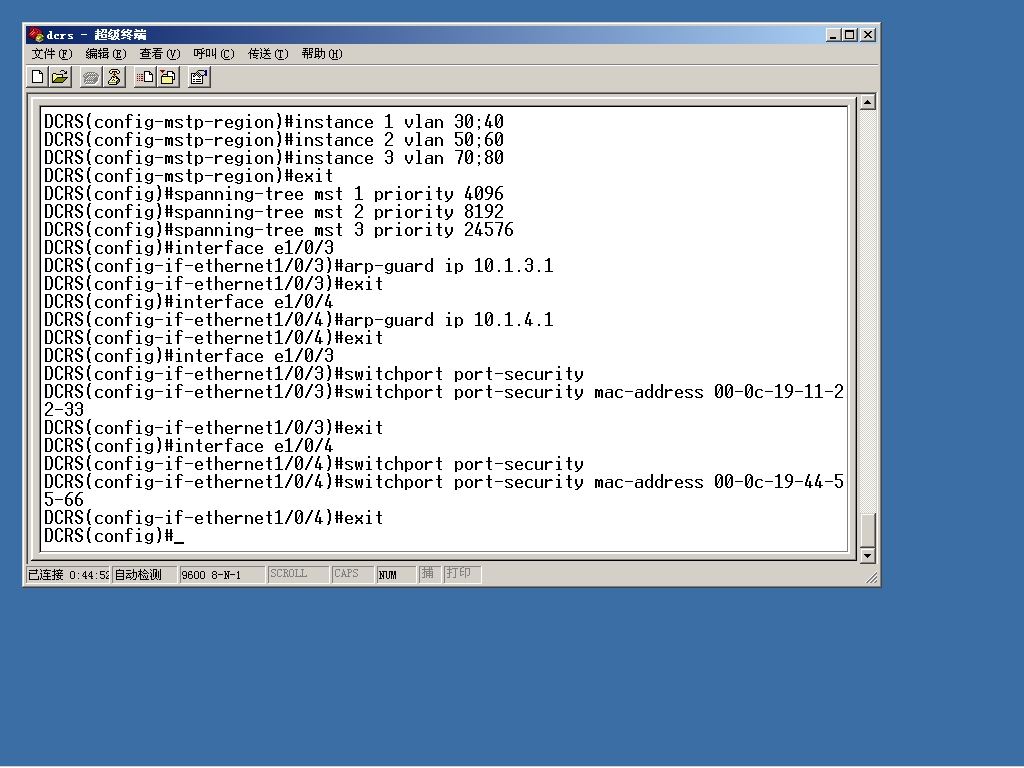Click the window resize grip corner
1024x768 pixels.
click(x=872, y=577)
